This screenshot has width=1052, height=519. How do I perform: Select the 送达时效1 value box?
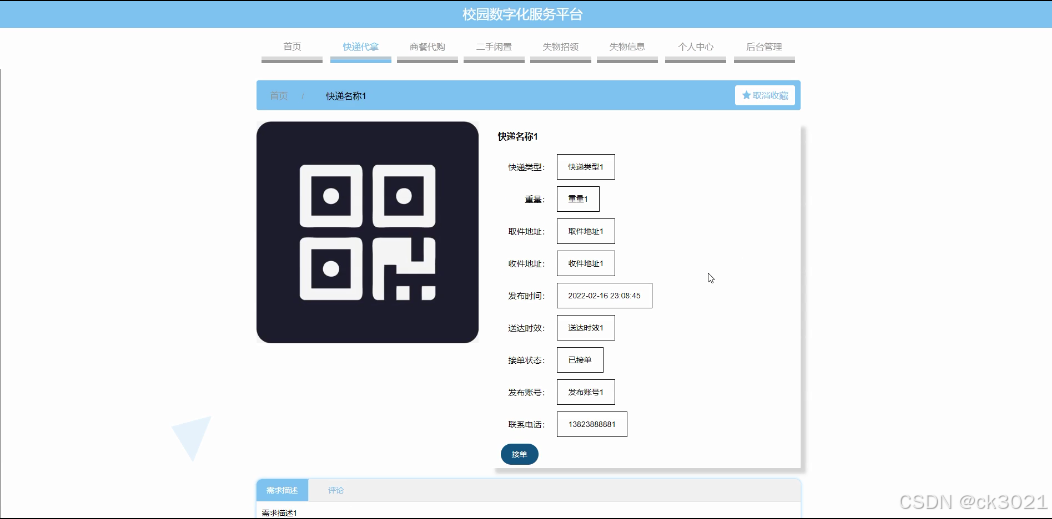[x=586, y=328]
